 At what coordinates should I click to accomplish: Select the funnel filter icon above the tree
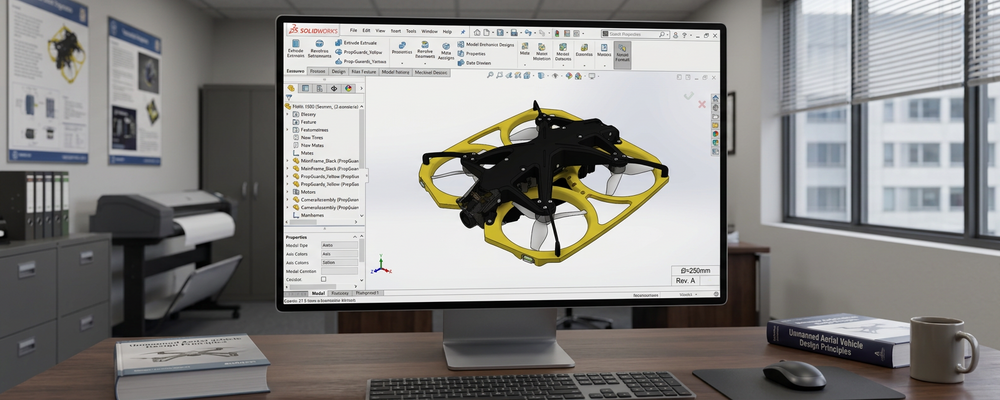[289, 97]
